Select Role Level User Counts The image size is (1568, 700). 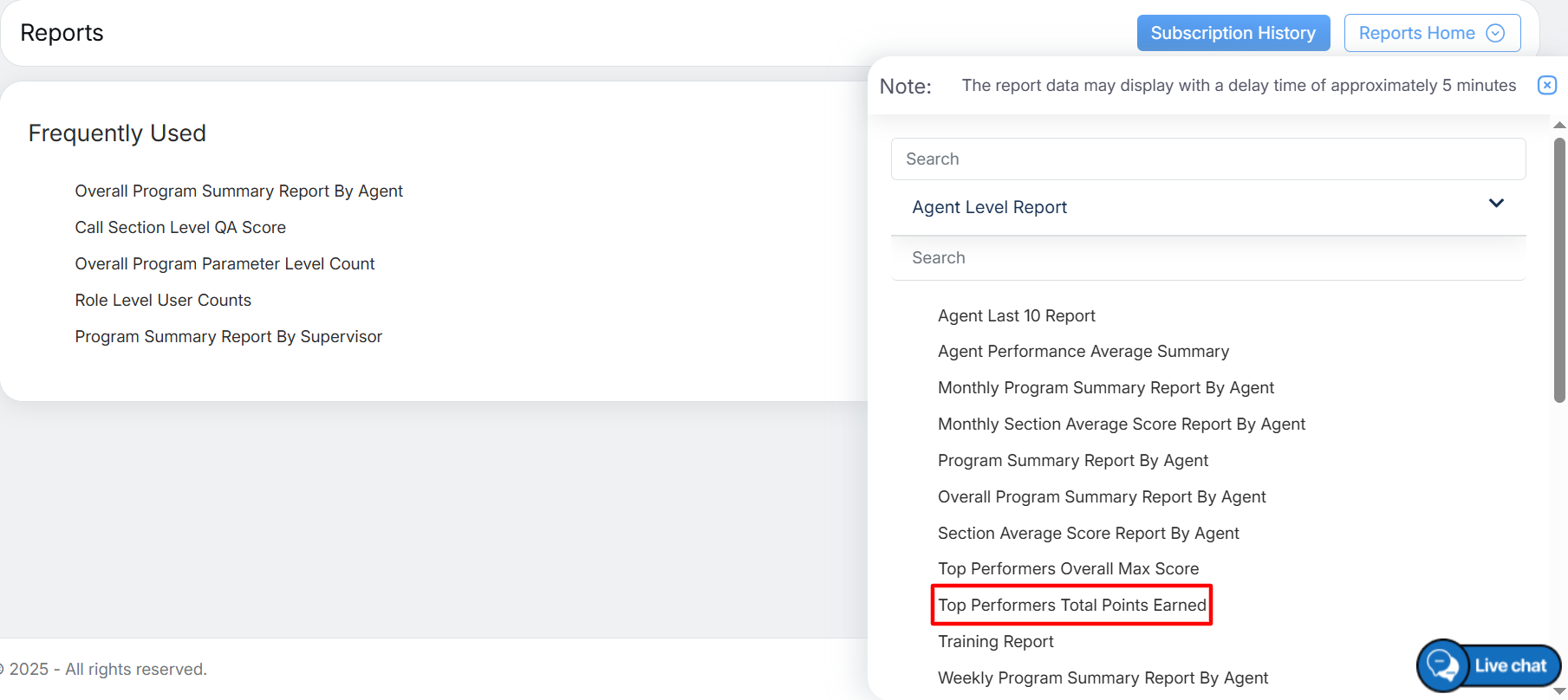(x=163, y=301)
